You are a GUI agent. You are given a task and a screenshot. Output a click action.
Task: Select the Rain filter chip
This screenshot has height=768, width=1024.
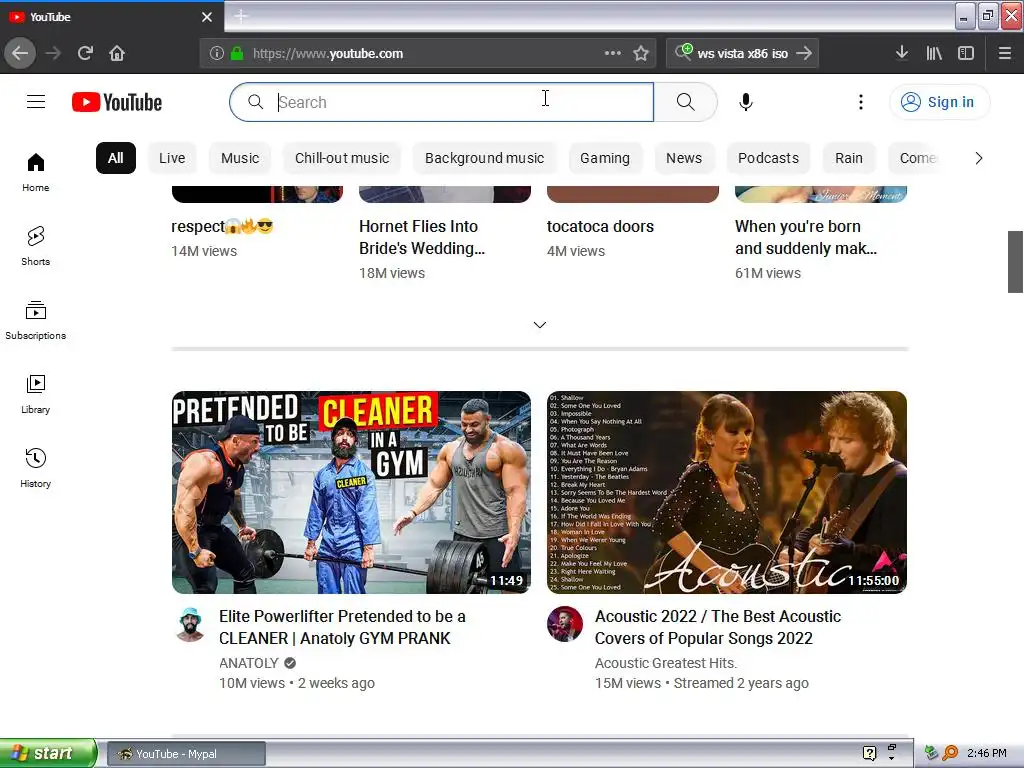(848, 158)
